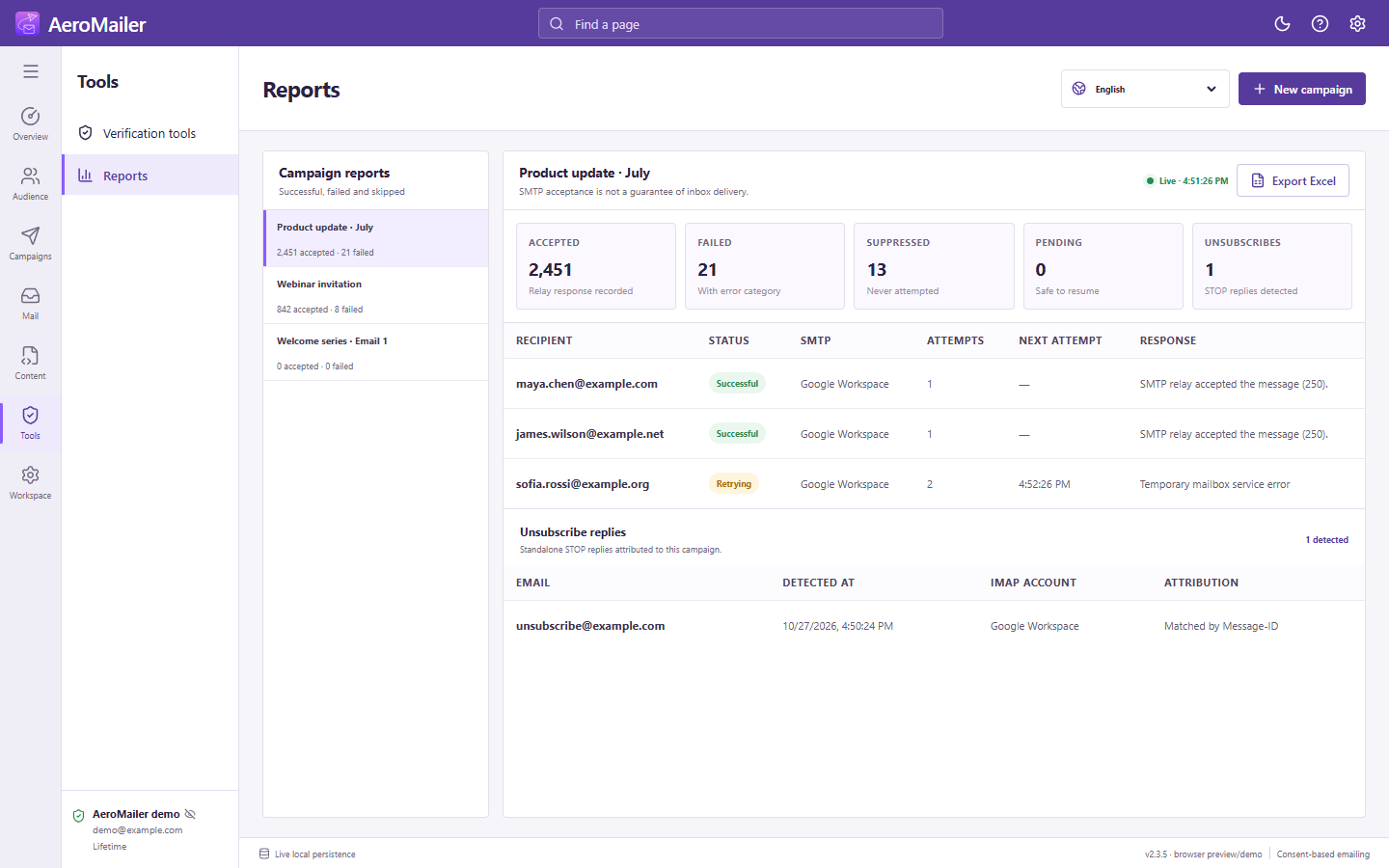Select Webinar invitation campaign report
Image resolution: width=1389 pixels, height=868 pixels.
(x=376, y=295)
